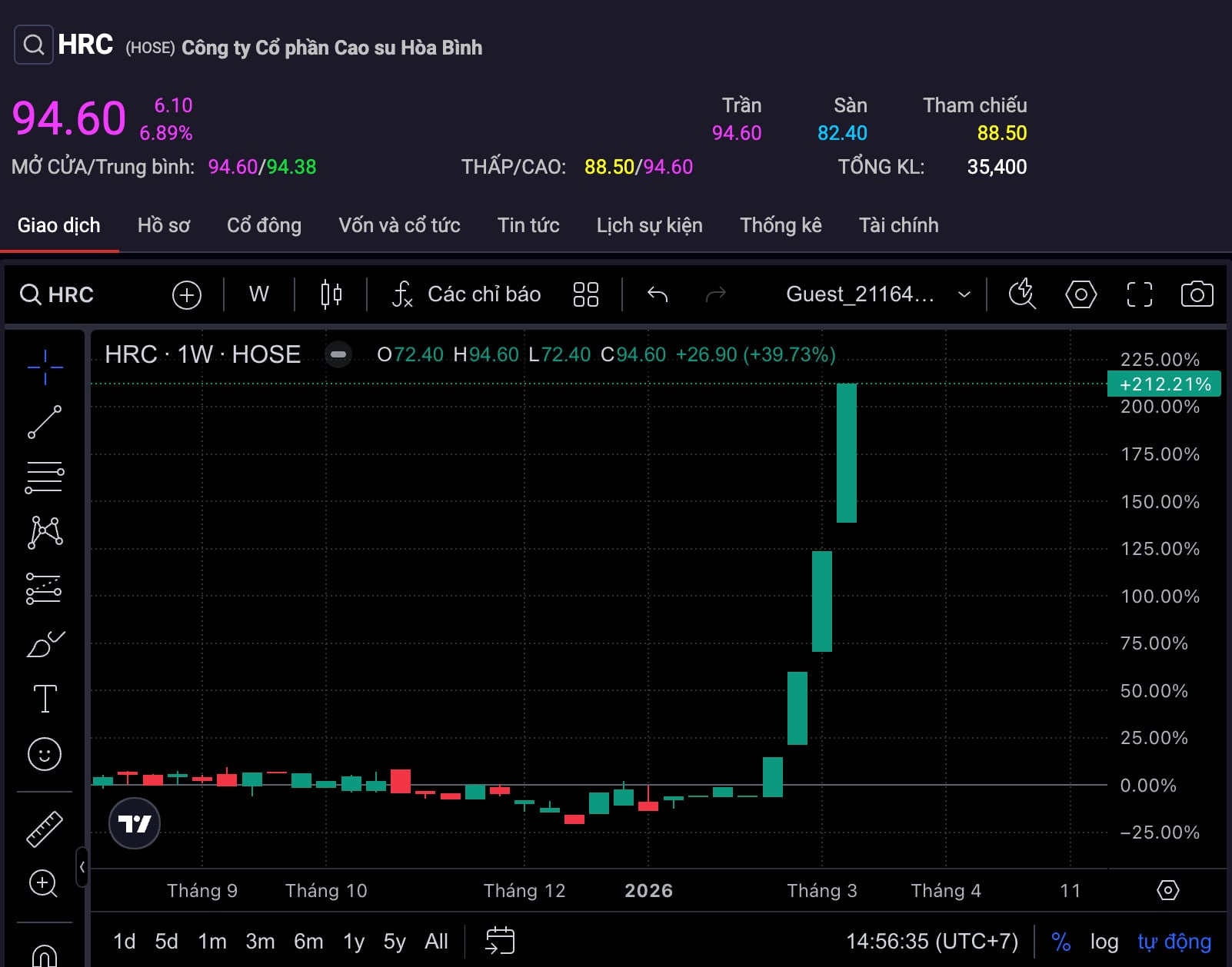The image size is (1232, 967).
Task: Open Các chỉ báo indicators
Action: [467, 294]
